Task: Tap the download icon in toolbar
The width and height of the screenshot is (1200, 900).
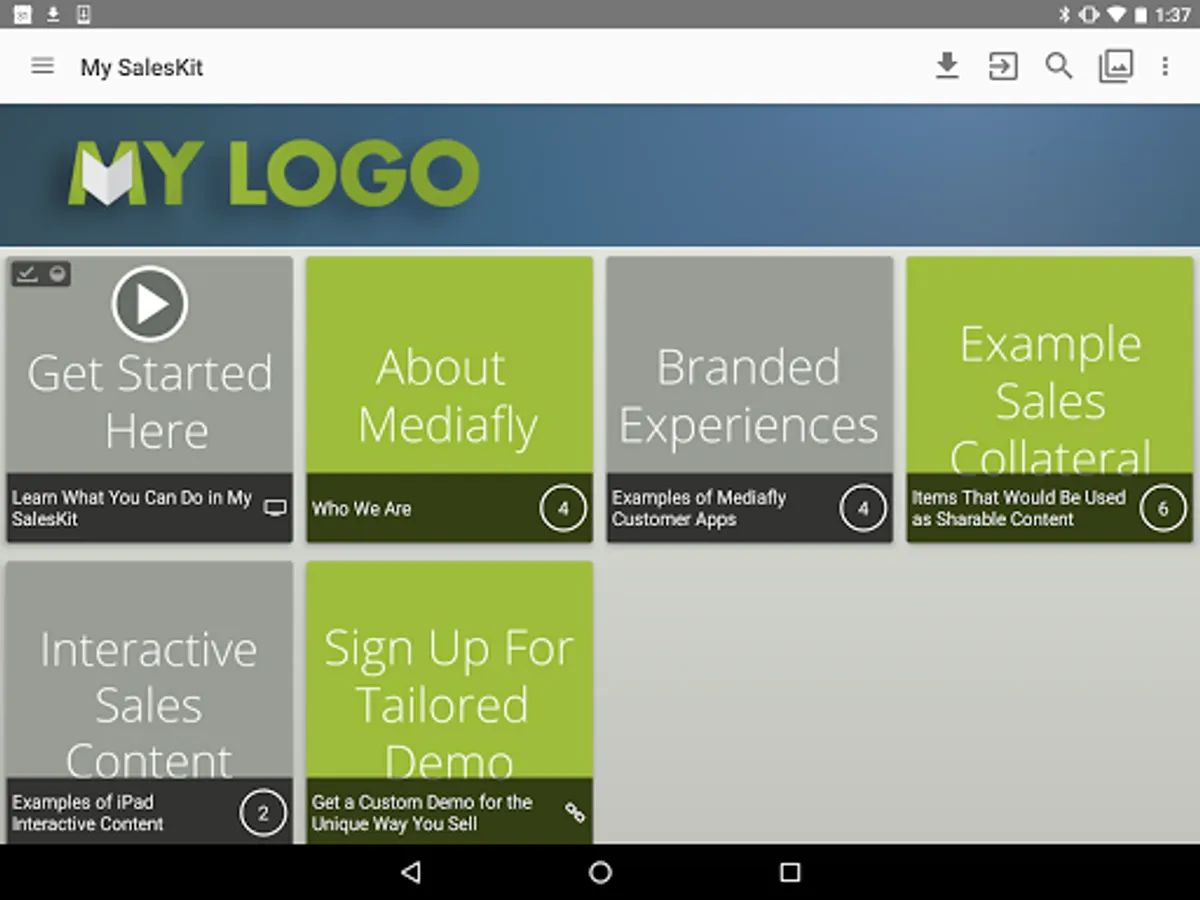Action: coord(946,66)
